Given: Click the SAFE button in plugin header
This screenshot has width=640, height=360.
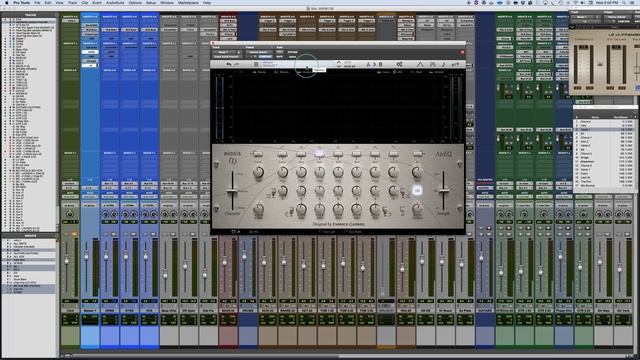Looking at the screenshot, I should (x=280, y=56).
